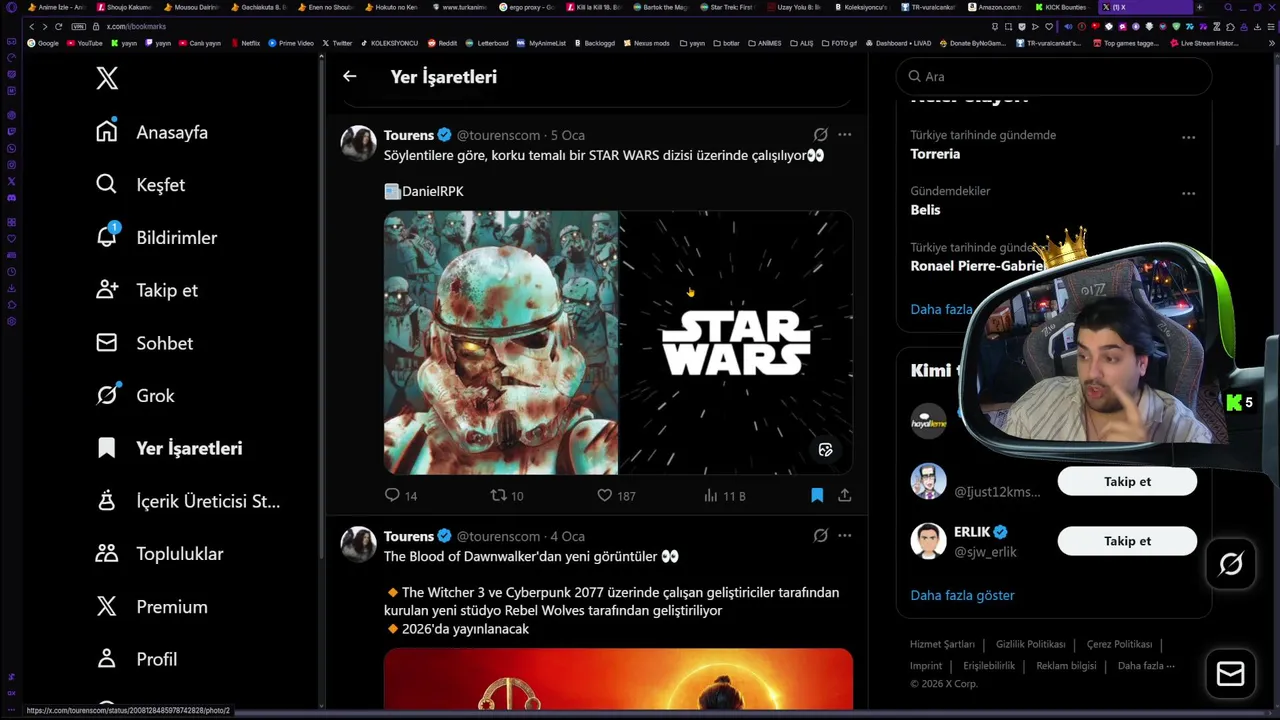
Task: Open the Star Wars logo image
Action: click(x=736, y=342)
